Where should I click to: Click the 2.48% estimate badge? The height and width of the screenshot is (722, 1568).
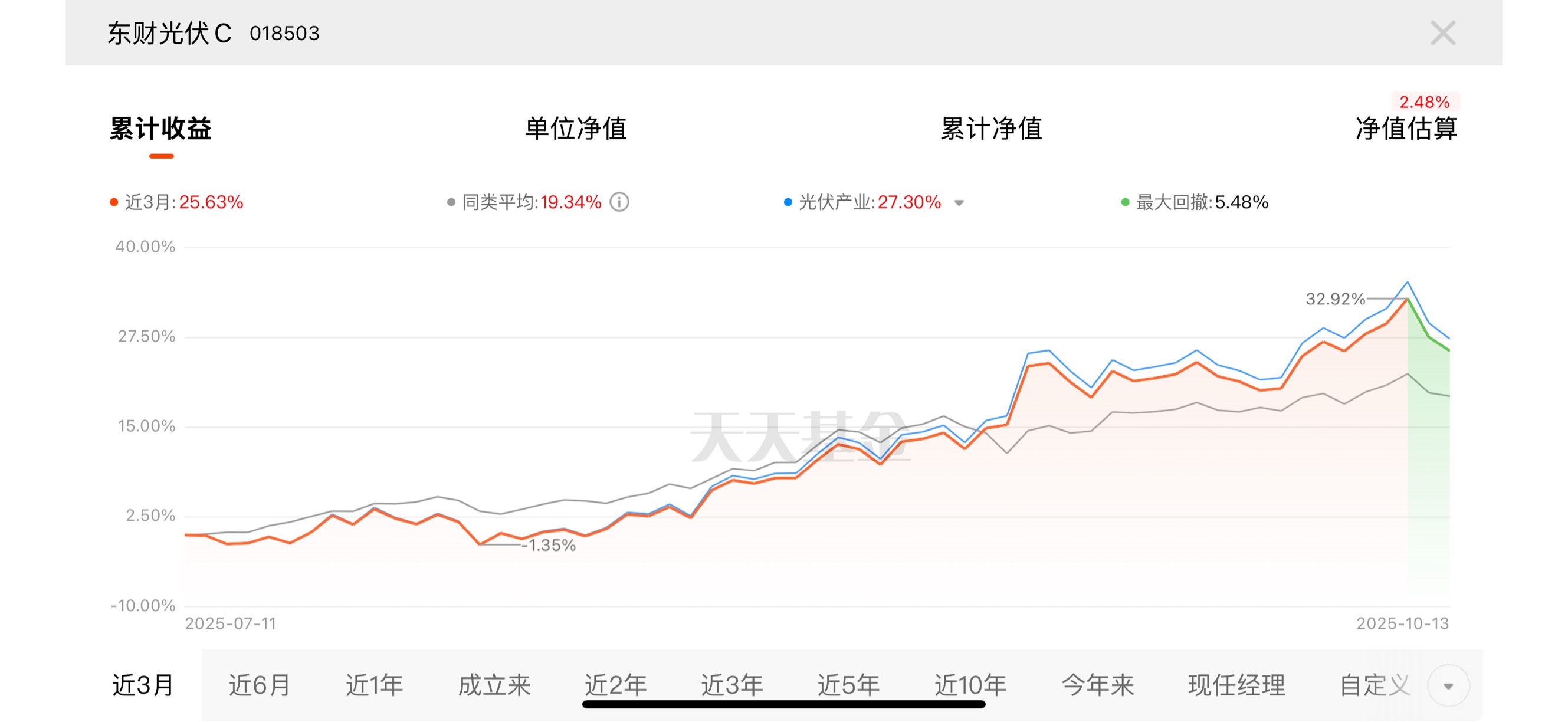(x=1423, y=101)
